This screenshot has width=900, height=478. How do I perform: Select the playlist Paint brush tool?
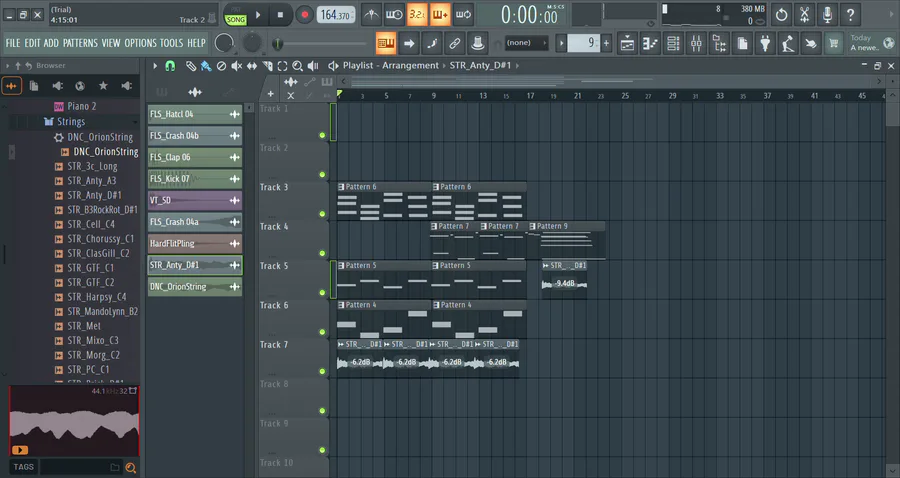(x=205, y=66)
